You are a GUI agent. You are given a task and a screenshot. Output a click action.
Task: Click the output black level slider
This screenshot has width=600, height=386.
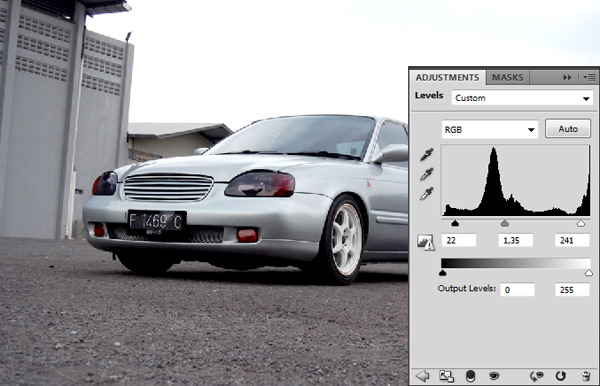click(x=443, y=273)
